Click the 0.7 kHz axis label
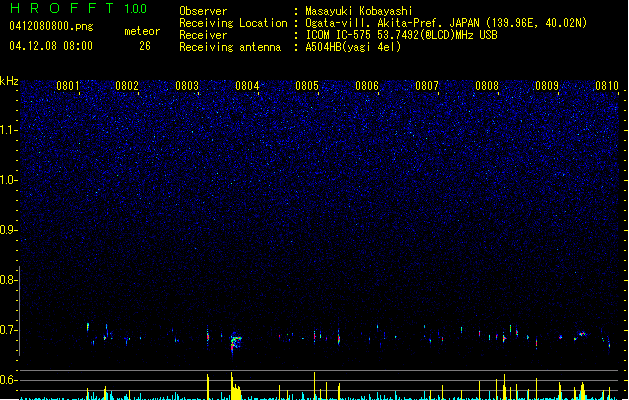This screenshot has height=400, width=629. pyautogui.click(x=8, y=330)
